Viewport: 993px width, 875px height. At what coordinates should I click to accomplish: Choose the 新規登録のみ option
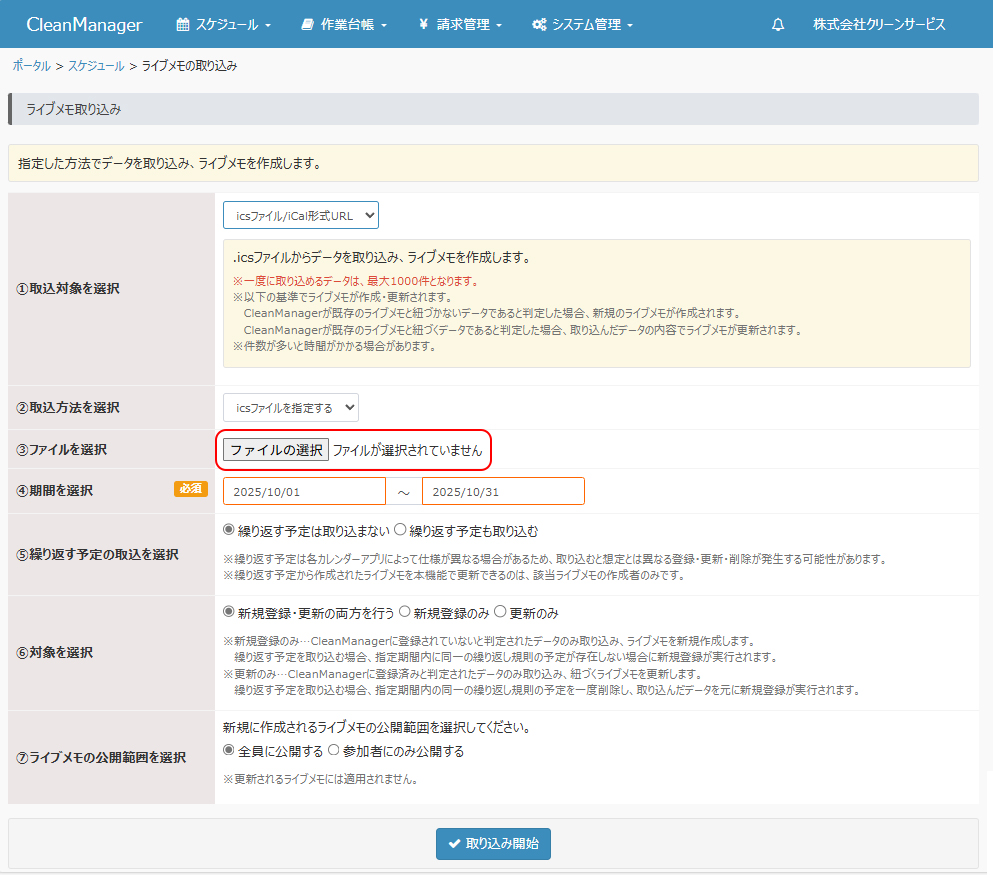[405, 612]
